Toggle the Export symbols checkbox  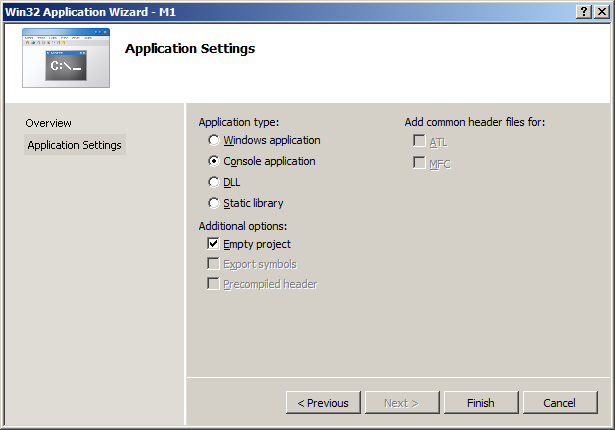click(213, 264)
